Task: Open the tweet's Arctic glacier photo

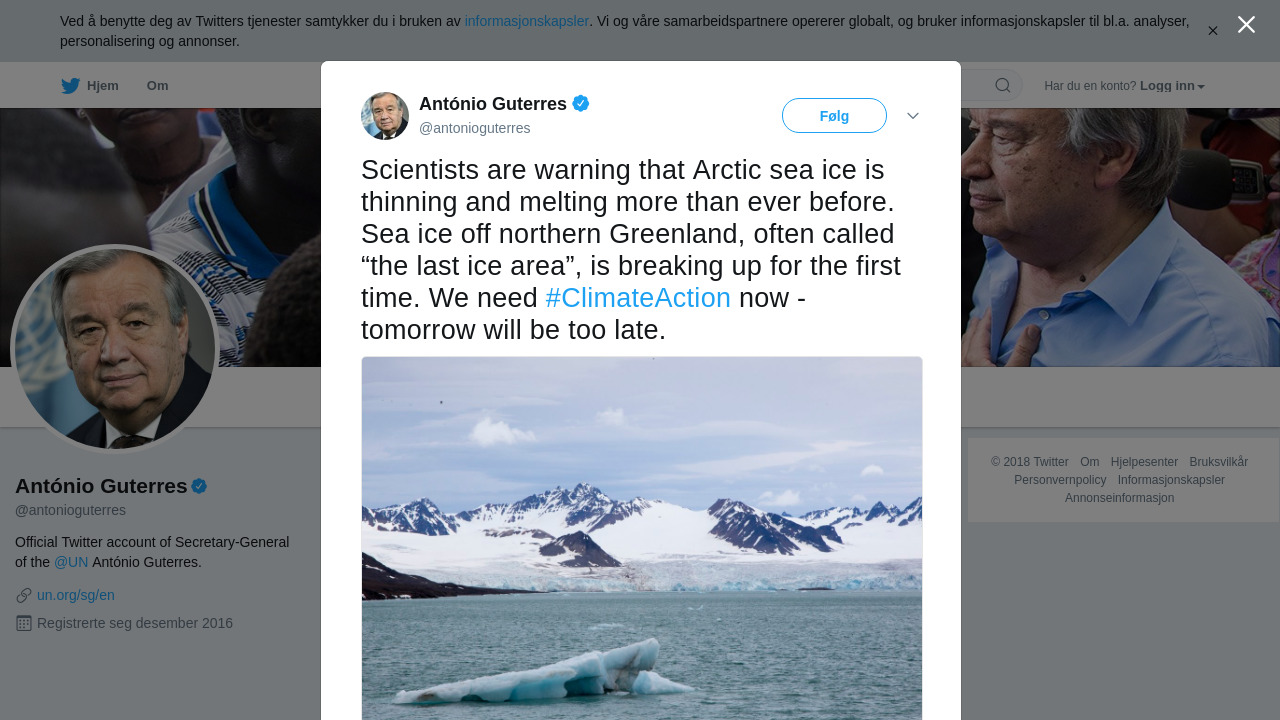Action: pyautogui.click(x=642, y=538)
